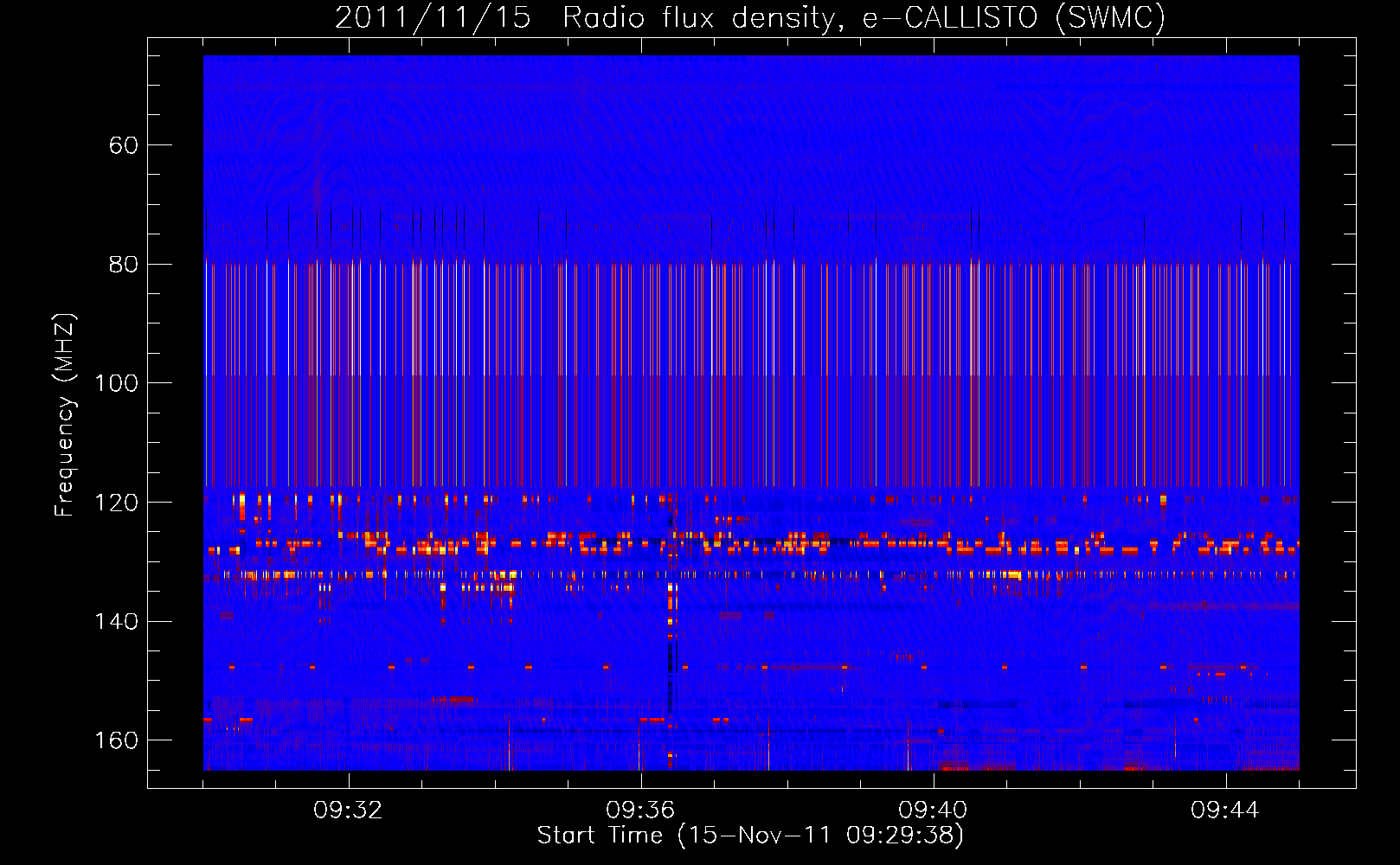Click the "Start Time (15-Nov-11 09:29:38)" label
The height and width of the screenshot is (865, 1400).
[x=750, y=836]
